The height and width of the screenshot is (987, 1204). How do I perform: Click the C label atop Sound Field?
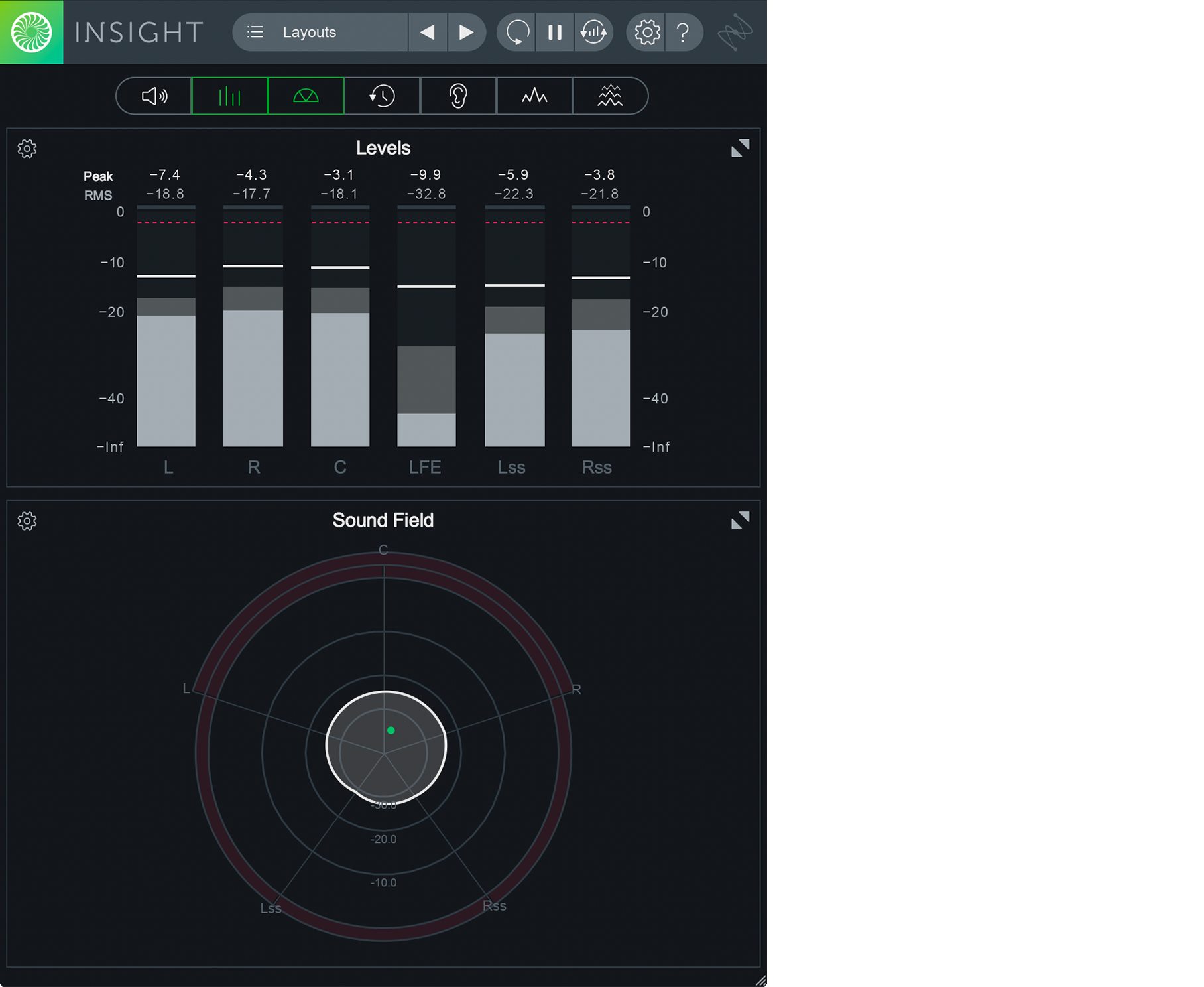383,550
